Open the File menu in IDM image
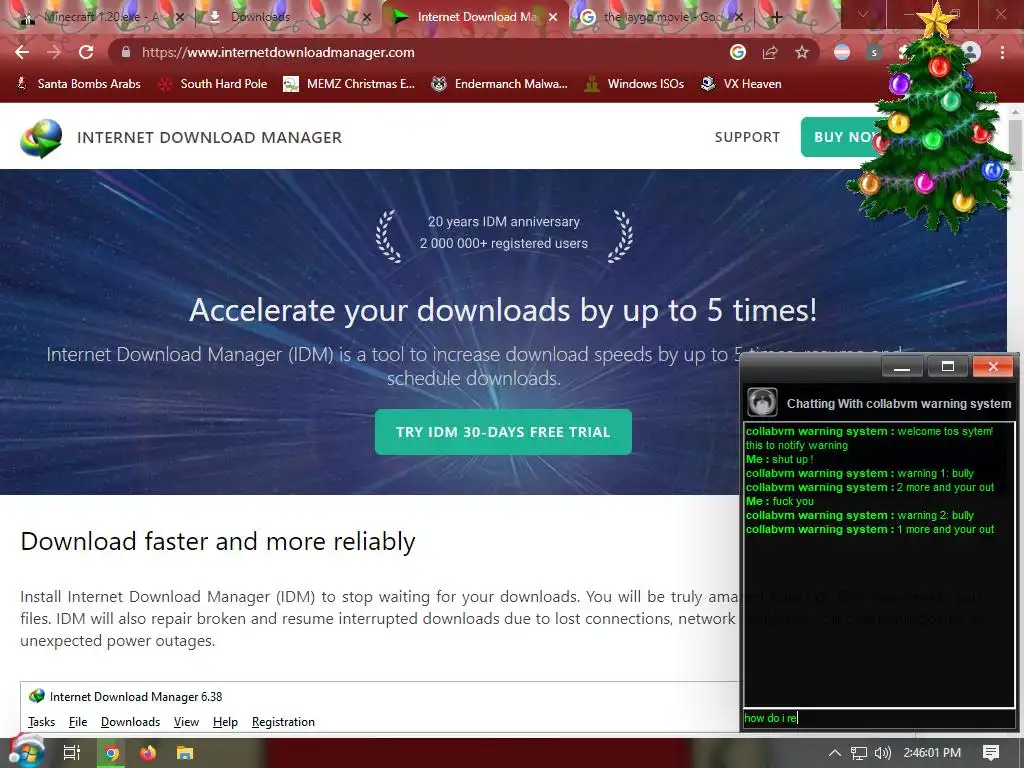This screenshot has height=768, width=1024. (78, 722)
